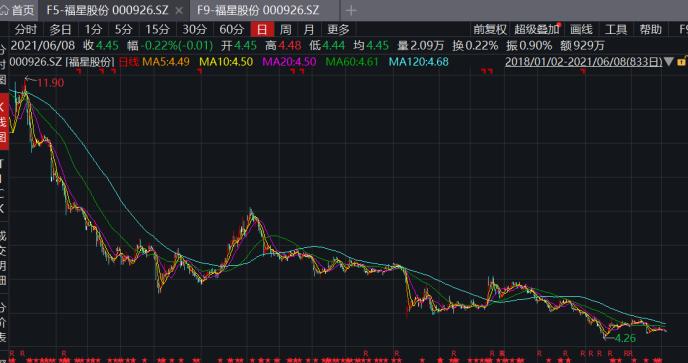Viewport: 688px width, 363px height.
Task: Expand the date range dropdown triangle
Action: click(x=668, y=61)
